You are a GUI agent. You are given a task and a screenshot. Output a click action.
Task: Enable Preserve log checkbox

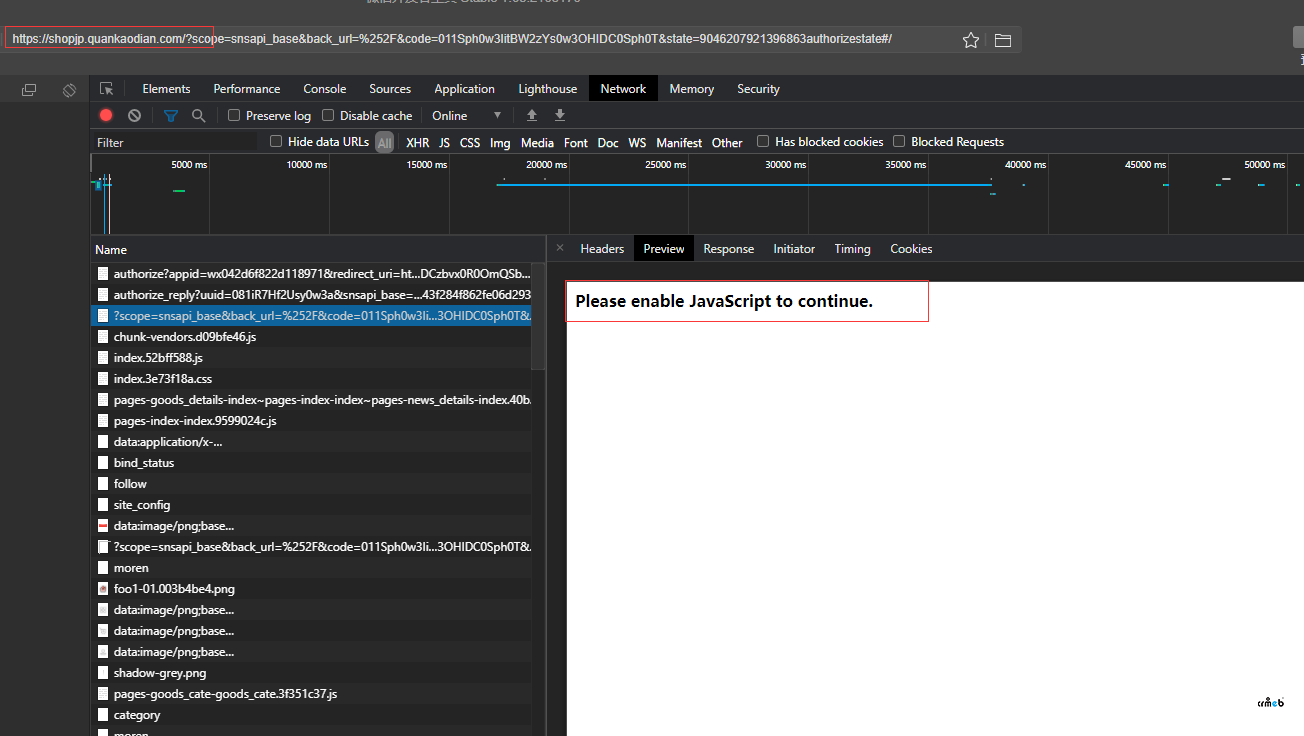pyautogui.click(x=234, y=116)
